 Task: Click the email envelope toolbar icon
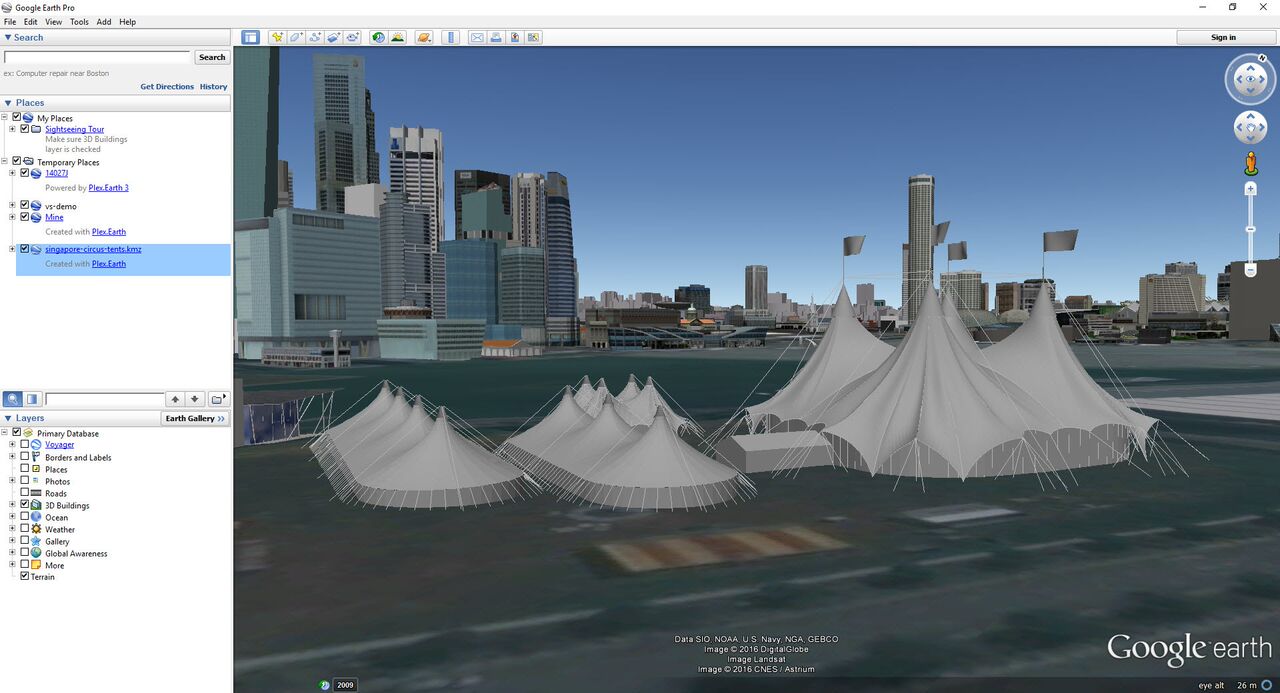[477, 37]
